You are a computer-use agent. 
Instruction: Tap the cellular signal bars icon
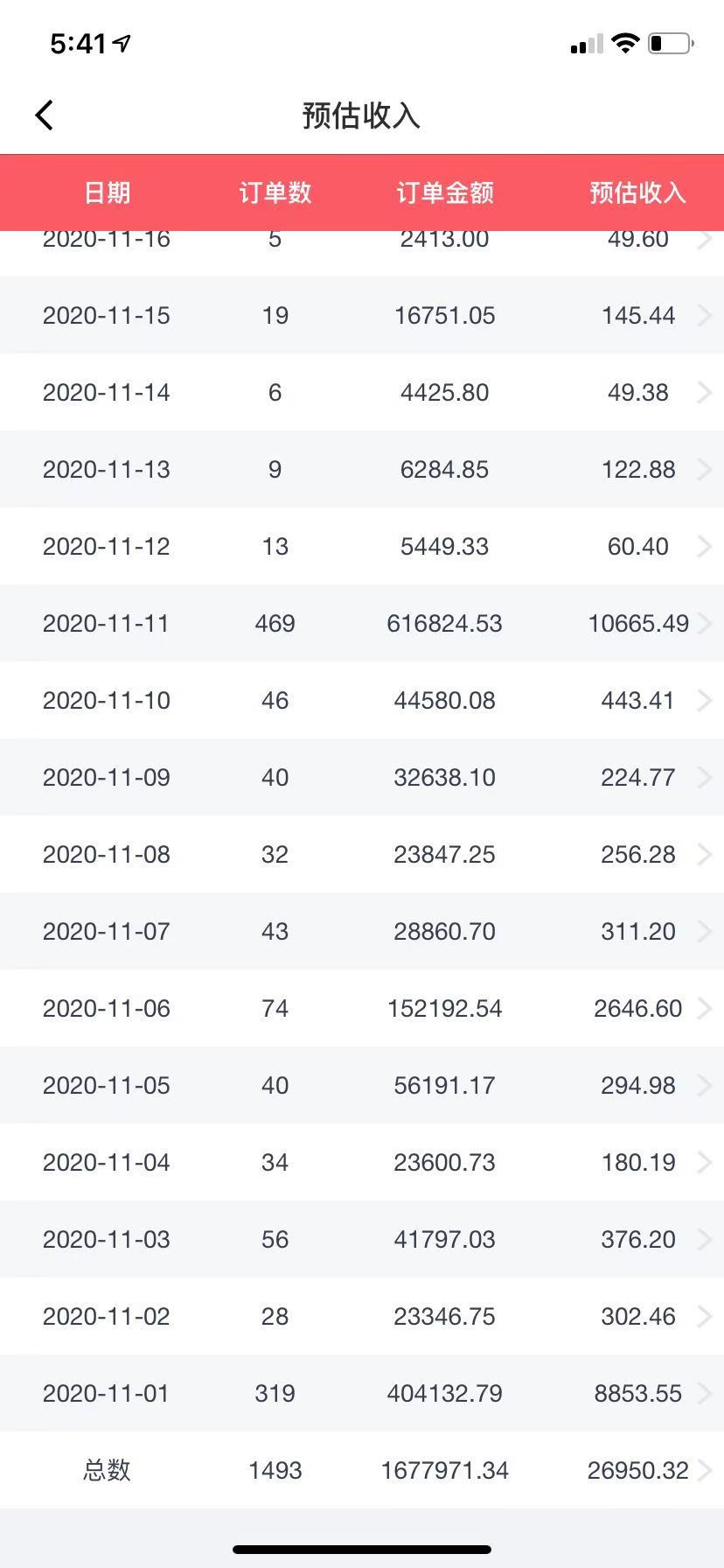pos(587,44)
